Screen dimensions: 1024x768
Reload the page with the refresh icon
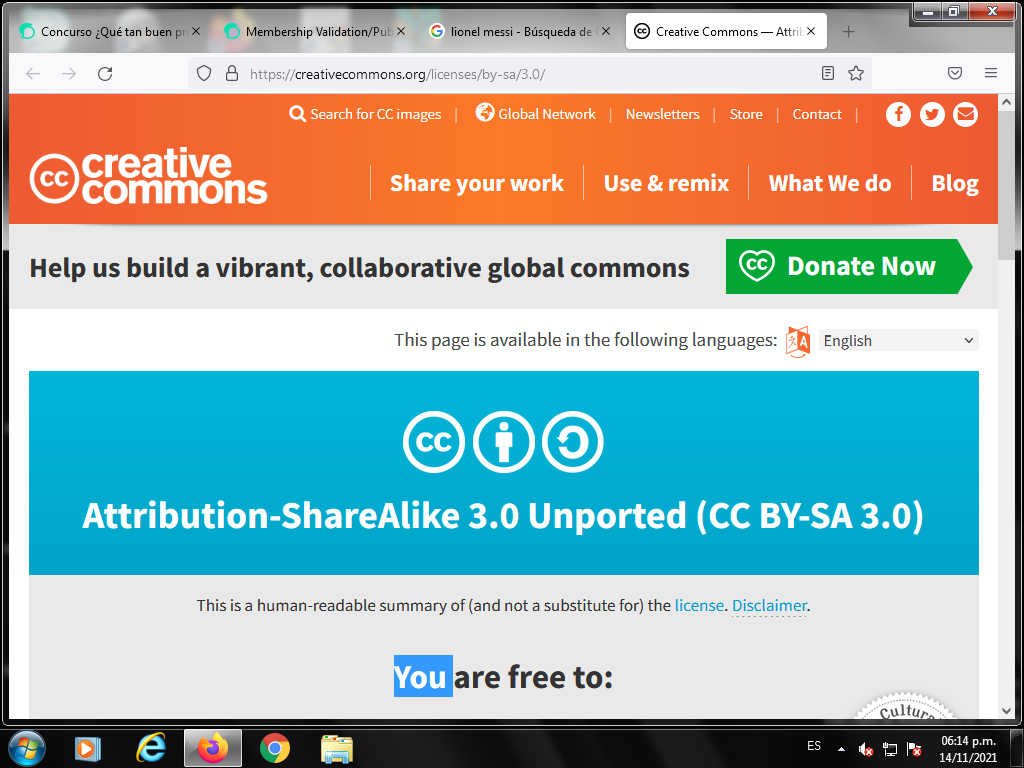click(x=105, y=74)
